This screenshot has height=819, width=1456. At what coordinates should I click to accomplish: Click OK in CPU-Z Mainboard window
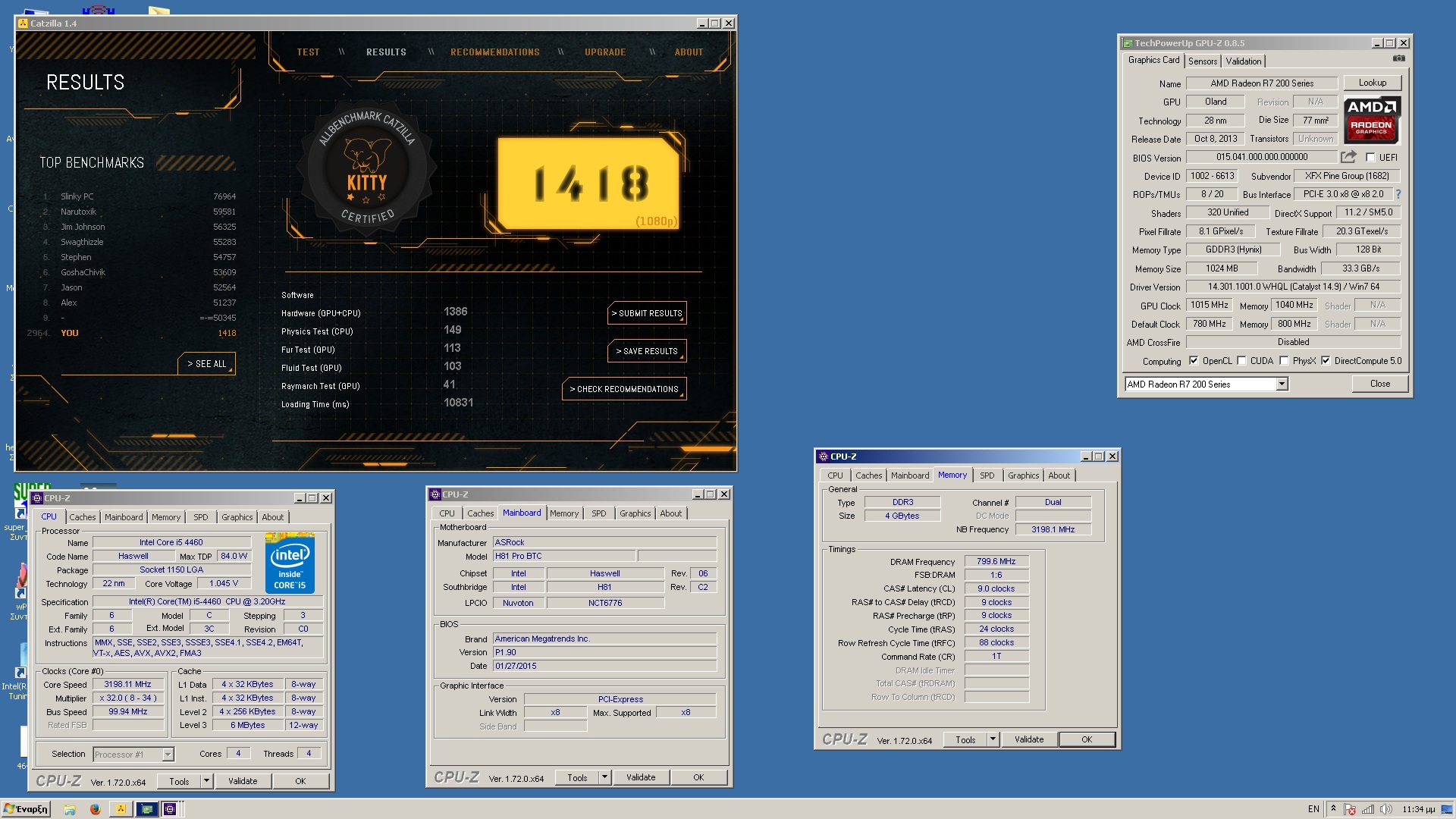coord(698,777)
